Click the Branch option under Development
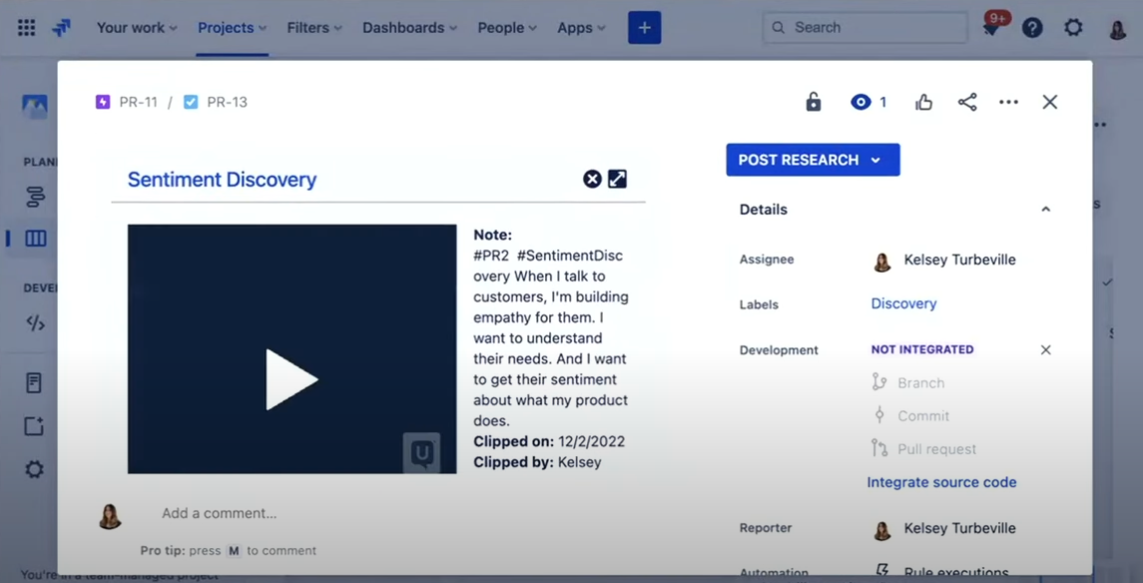This screenshot has width=1143, height=583. click(x=908, y=383)
